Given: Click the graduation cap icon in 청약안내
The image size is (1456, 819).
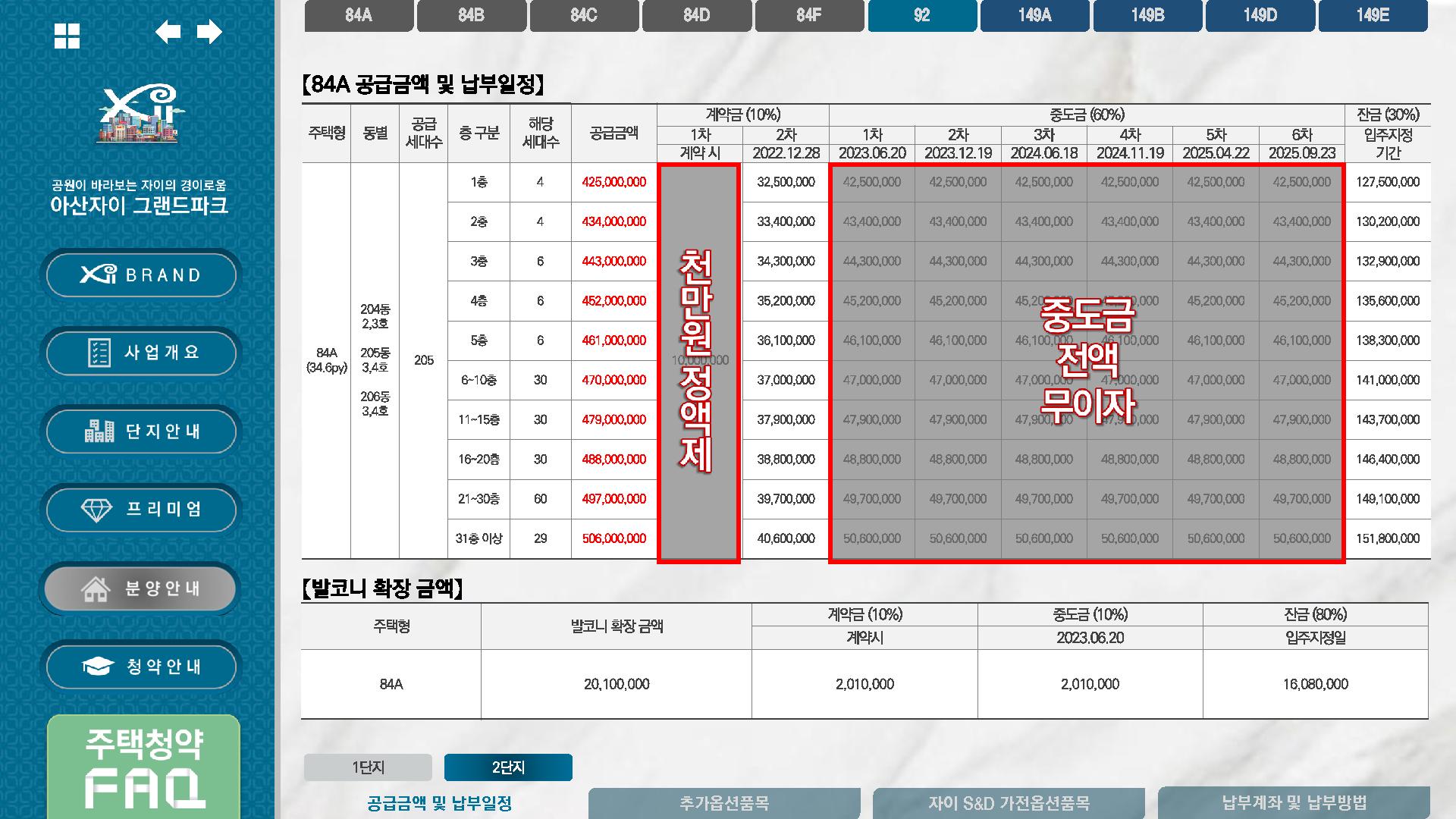Looking at the screenshot, I should [98, 667].
